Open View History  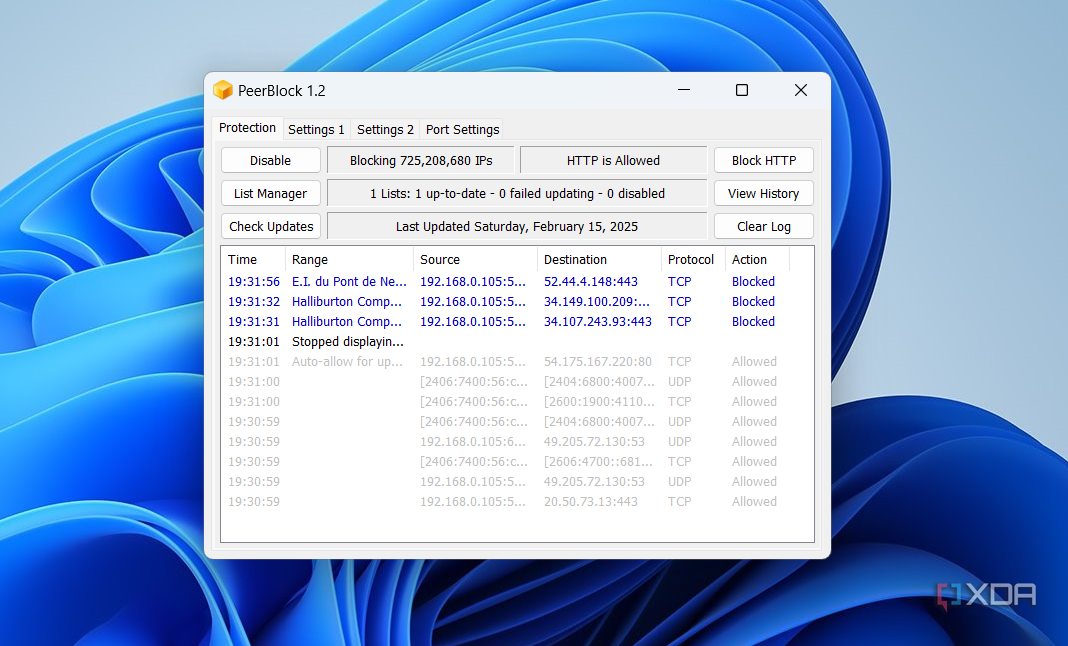tap(764, 194)
